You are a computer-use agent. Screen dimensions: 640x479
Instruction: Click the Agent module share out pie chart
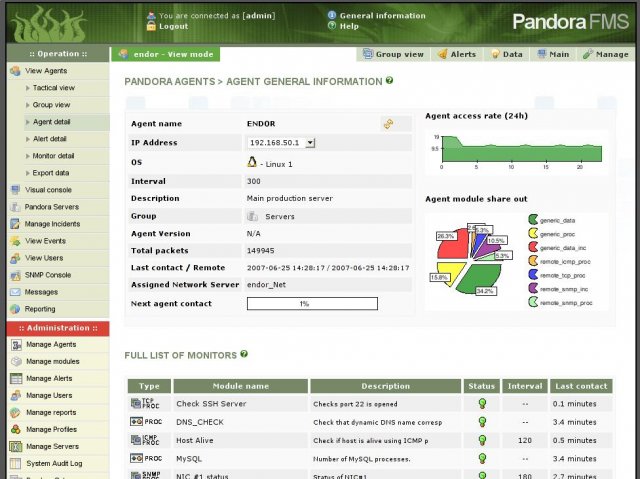469,258
